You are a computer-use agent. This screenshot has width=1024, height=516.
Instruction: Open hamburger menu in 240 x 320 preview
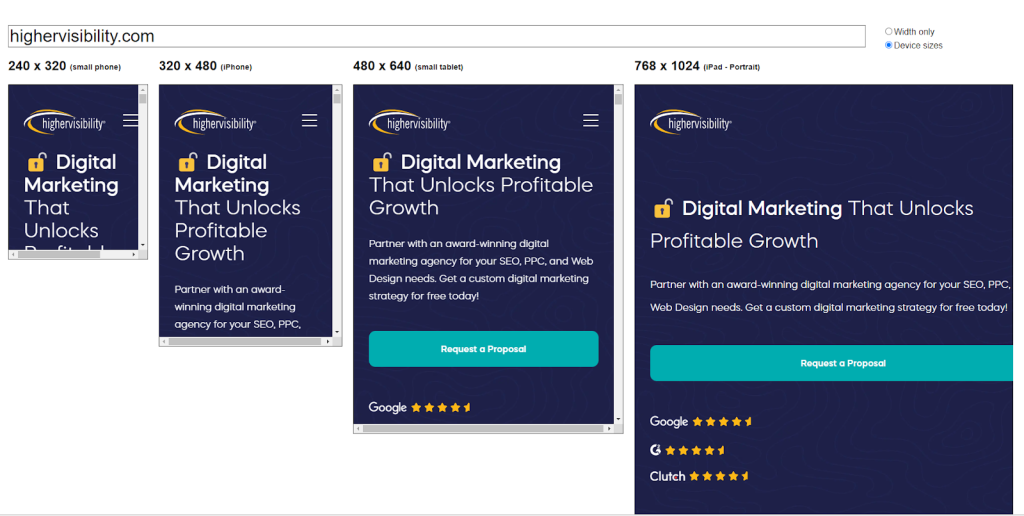[131, 121]
